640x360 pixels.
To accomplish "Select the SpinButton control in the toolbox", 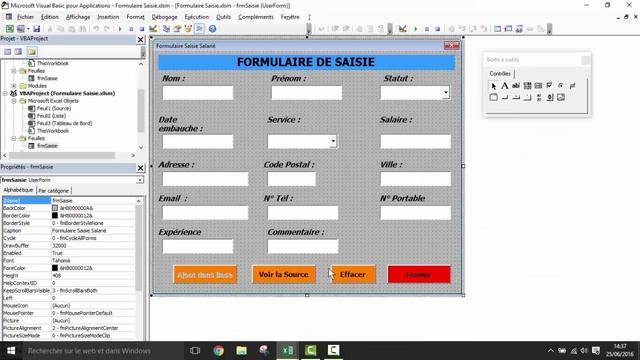I will point(550,97).
